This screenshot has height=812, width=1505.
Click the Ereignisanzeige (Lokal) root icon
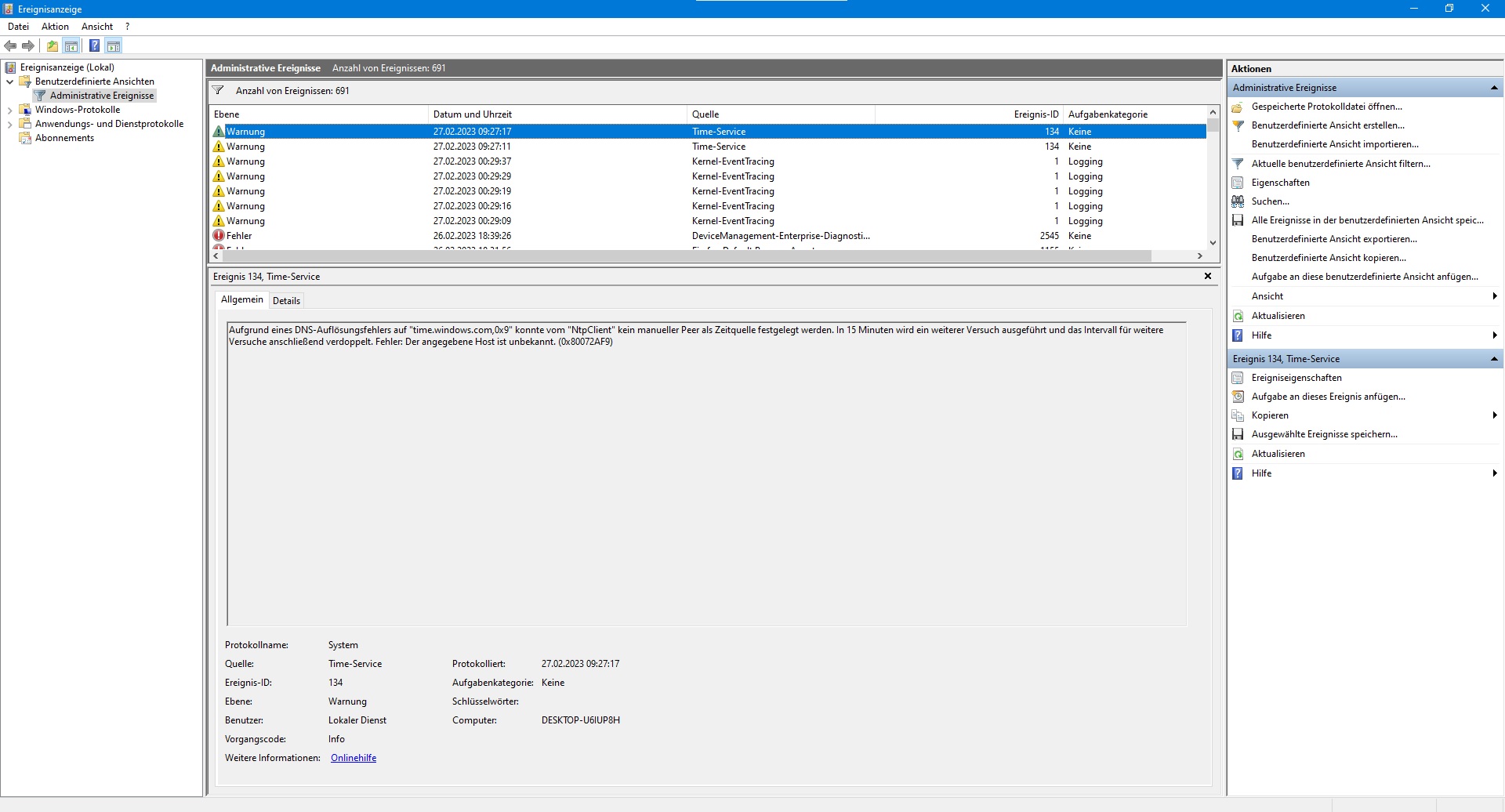point(10,67)
